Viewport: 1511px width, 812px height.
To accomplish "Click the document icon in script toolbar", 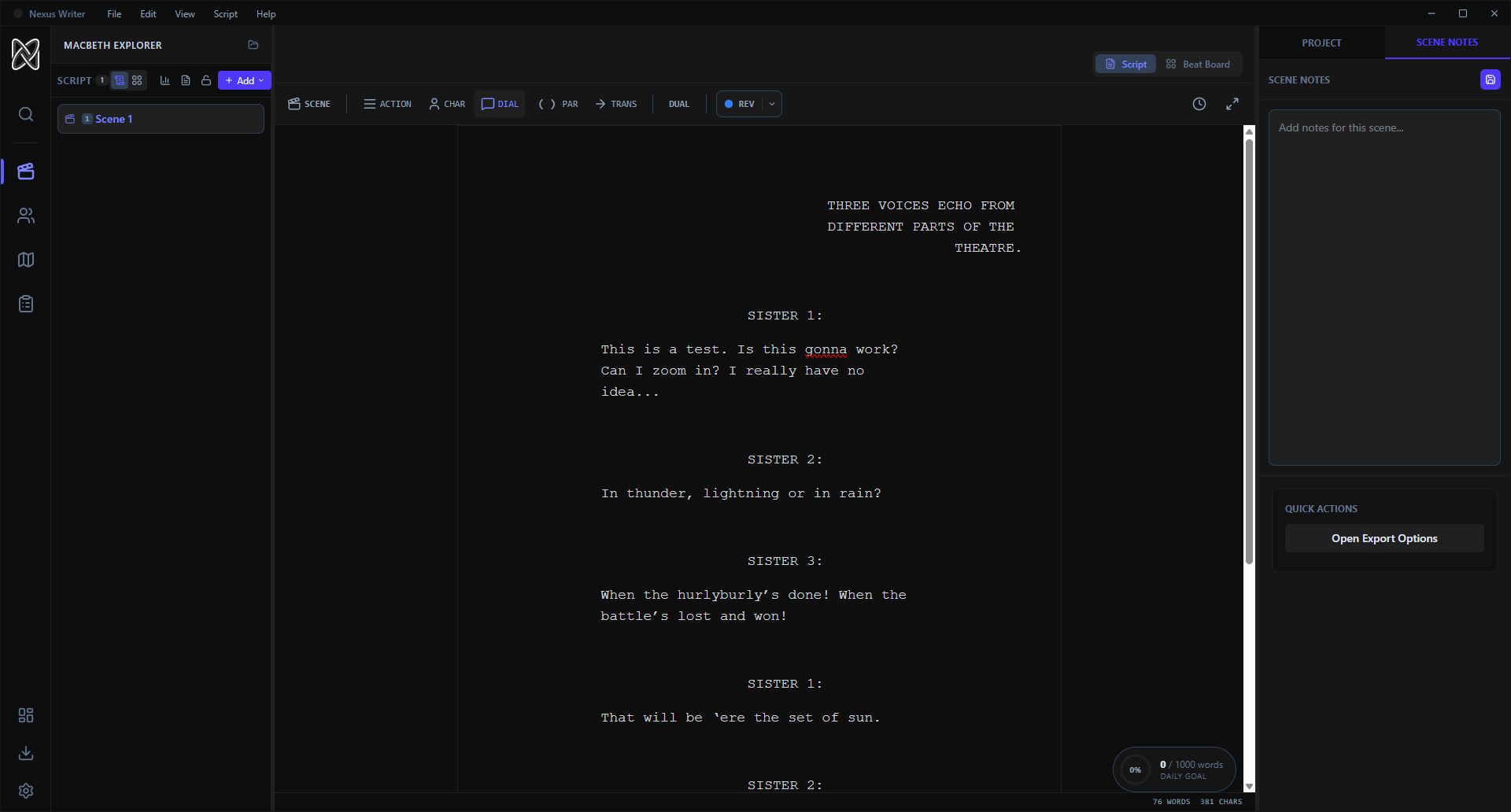I will pyautogui.click(x=186, y=80).
